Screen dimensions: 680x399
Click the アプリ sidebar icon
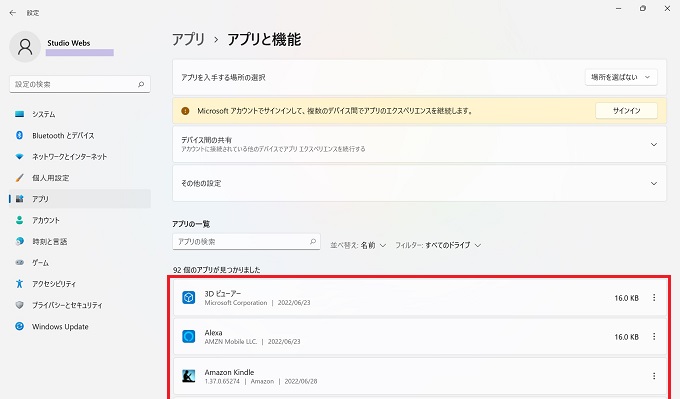pos(20,199)
